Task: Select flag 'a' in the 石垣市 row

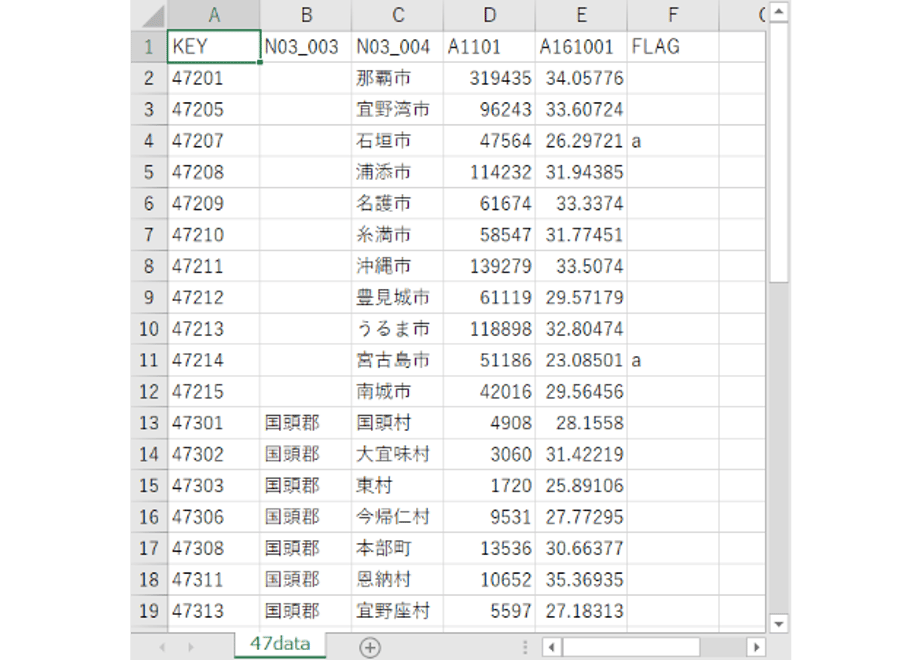Action: pyautogui.click(x=673, y=141)
